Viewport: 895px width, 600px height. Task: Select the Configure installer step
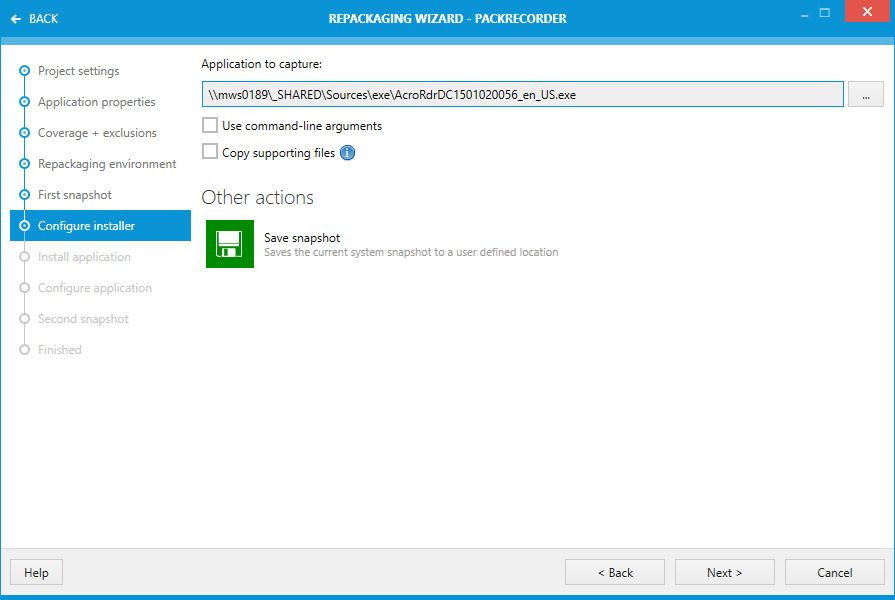pyautogui.click(x=86, y=226)
